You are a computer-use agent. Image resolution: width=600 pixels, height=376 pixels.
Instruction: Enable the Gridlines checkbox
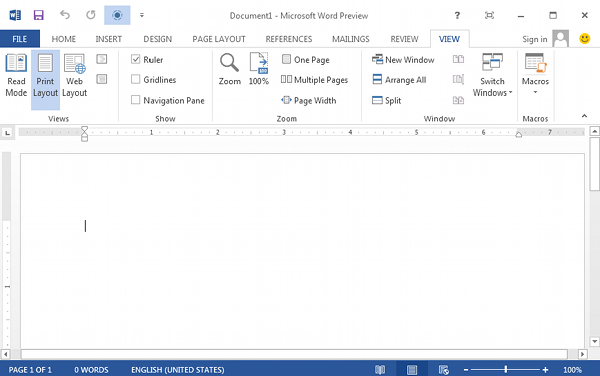point(135,79)
